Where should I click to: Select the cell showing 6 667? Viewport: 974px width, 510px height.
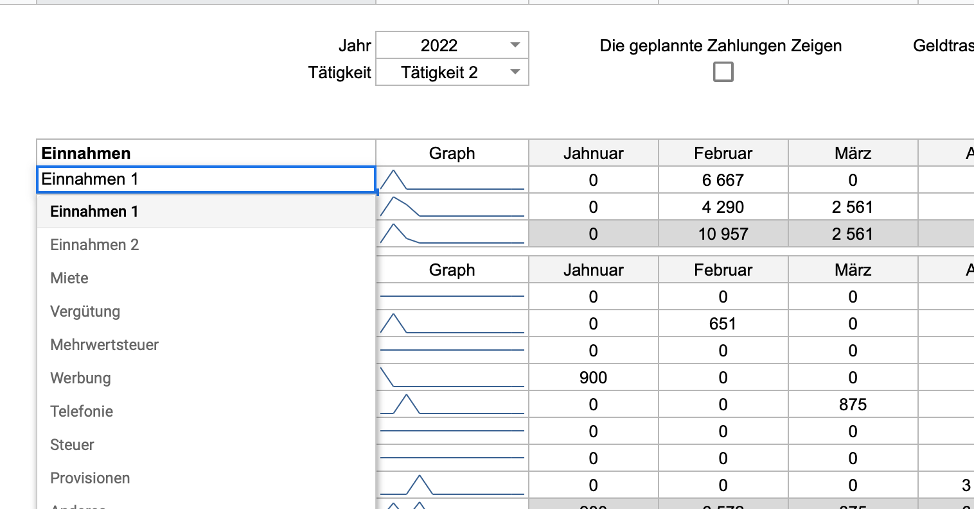point(723,180)
